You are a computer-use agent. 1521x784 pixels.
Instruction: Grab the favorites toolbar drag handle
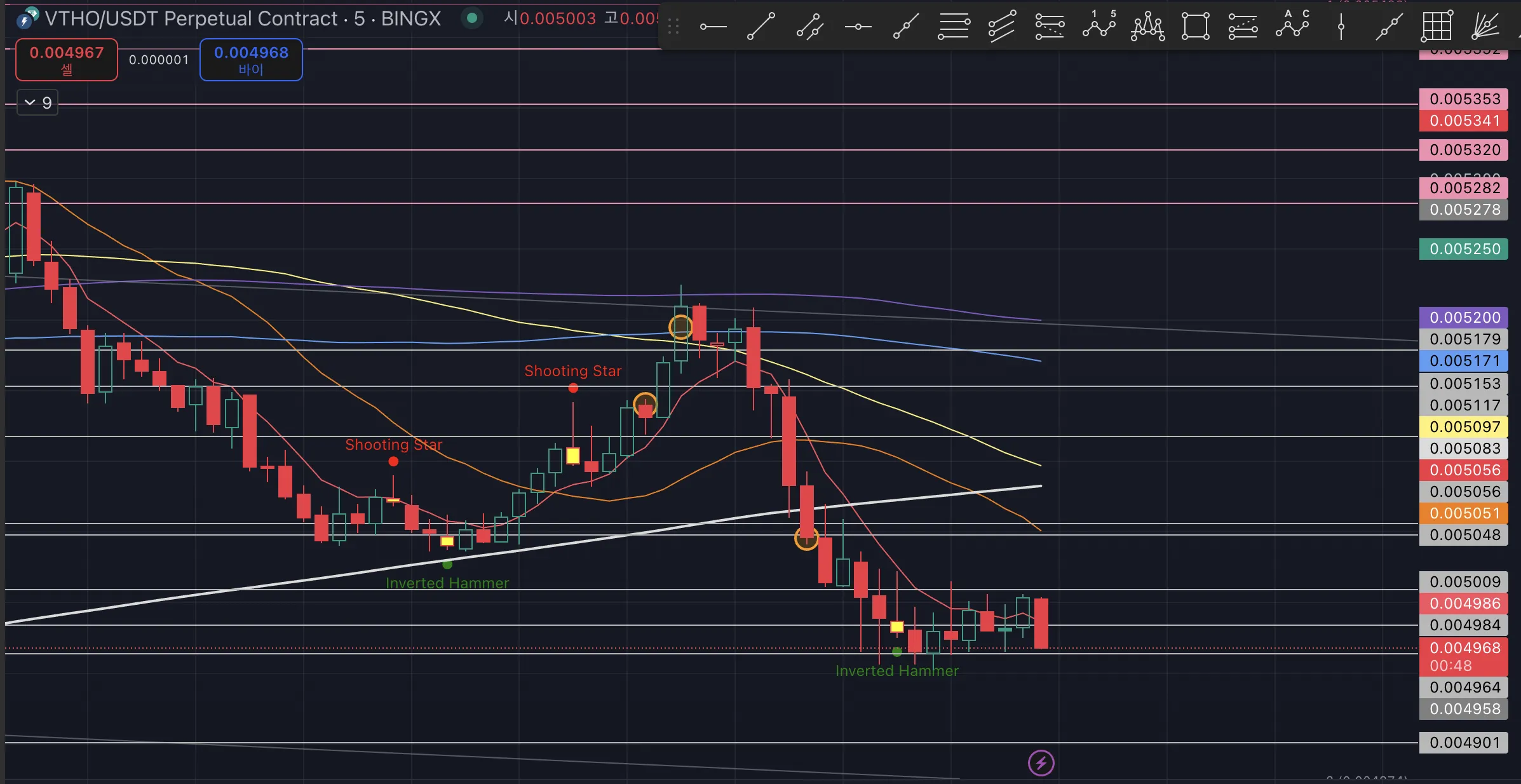673,27
